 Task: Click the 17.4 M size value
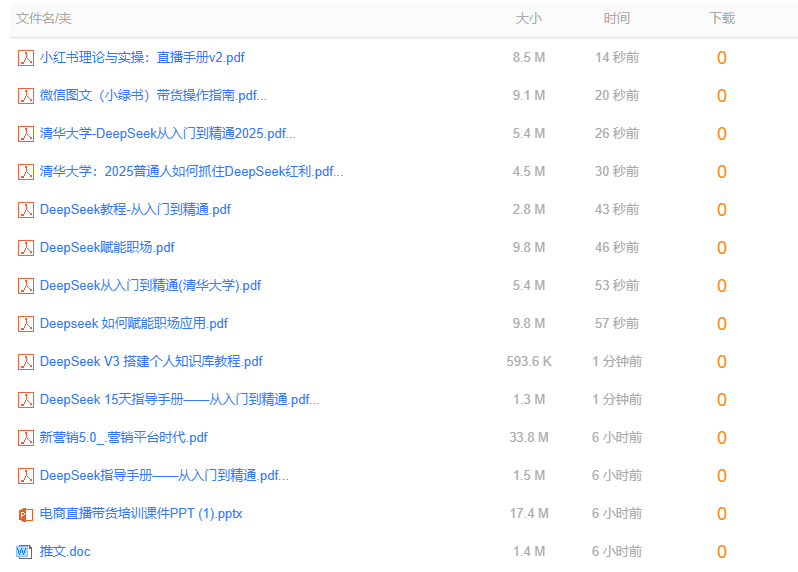pos(529,513)
